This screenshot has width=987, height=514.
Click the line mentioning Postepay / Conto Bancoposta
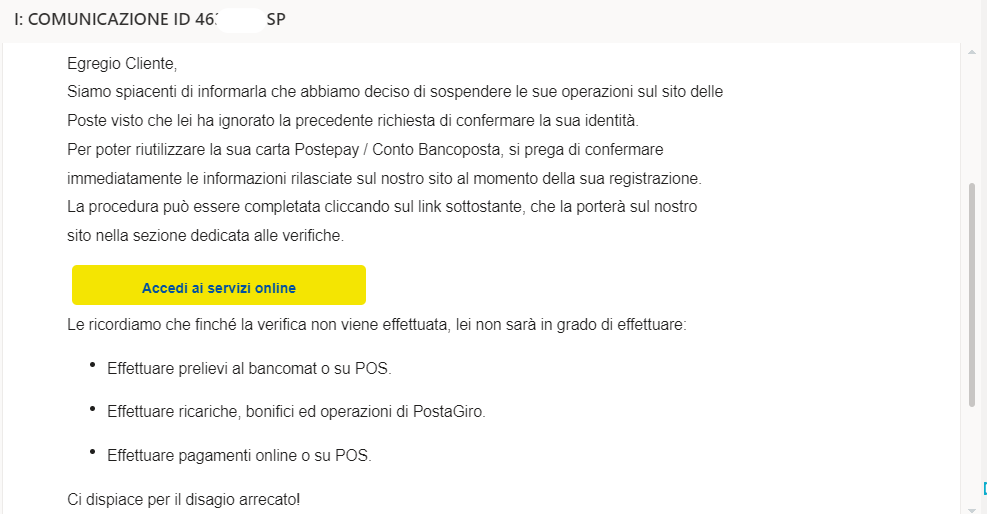tap(365, 150)
